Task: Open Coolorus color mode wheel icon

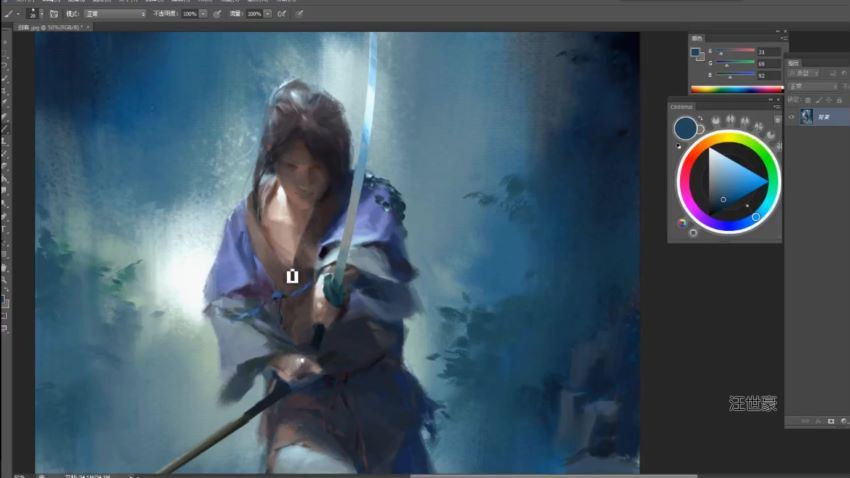Action: coord(682,223)
